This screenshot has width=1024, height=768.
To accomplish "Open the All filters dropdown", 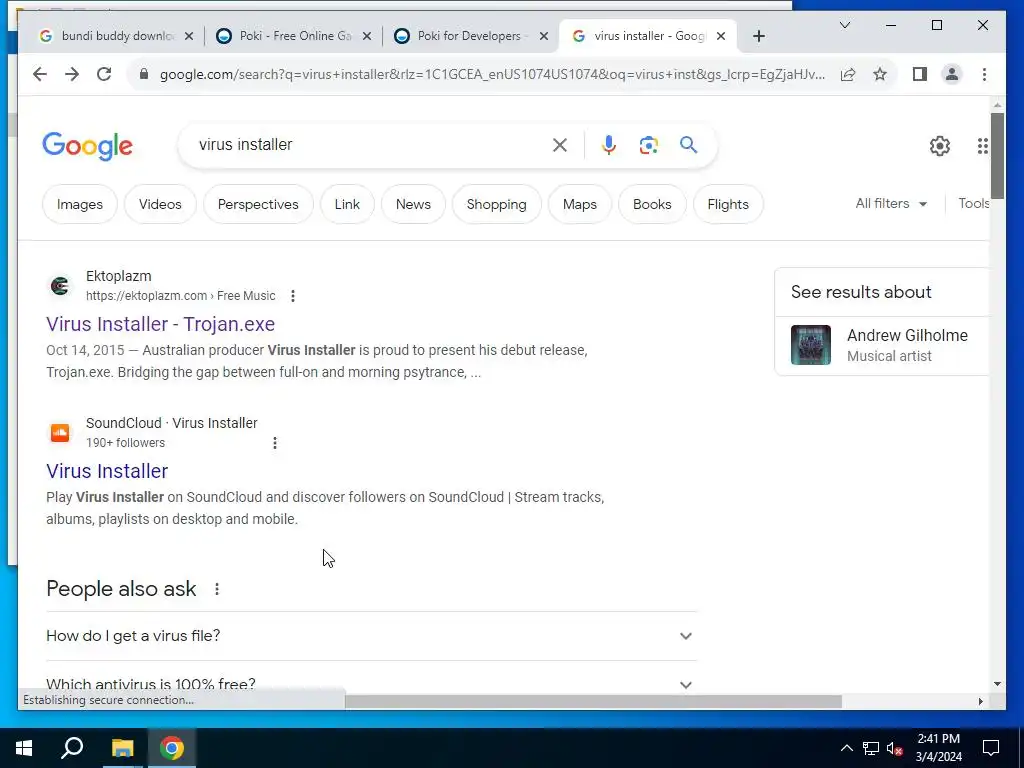I will point(891,204).
